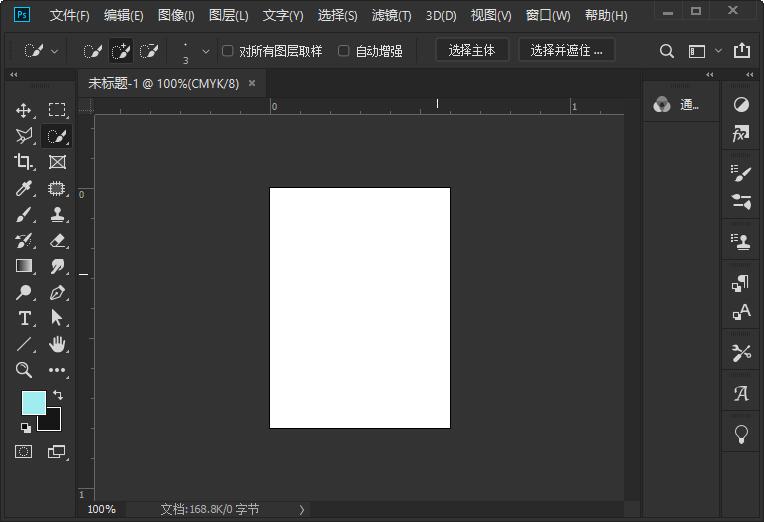Open the workspace switcher dropdown arrow

pyautogui.click(x=718, y=51)
